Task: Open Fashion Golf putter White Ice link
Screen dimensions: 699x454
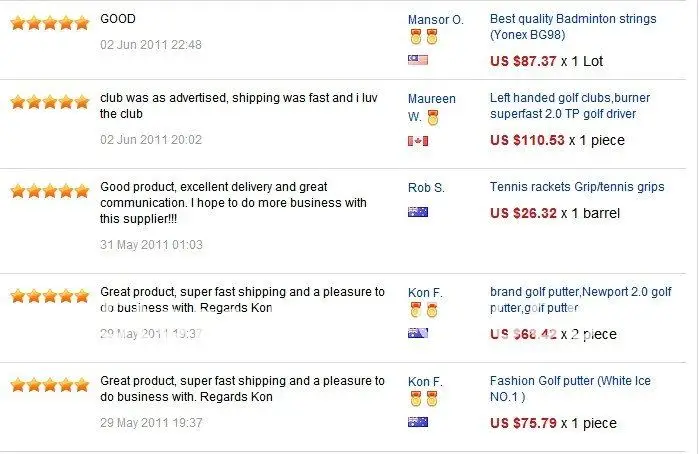Action: click(x=570, y=389)
